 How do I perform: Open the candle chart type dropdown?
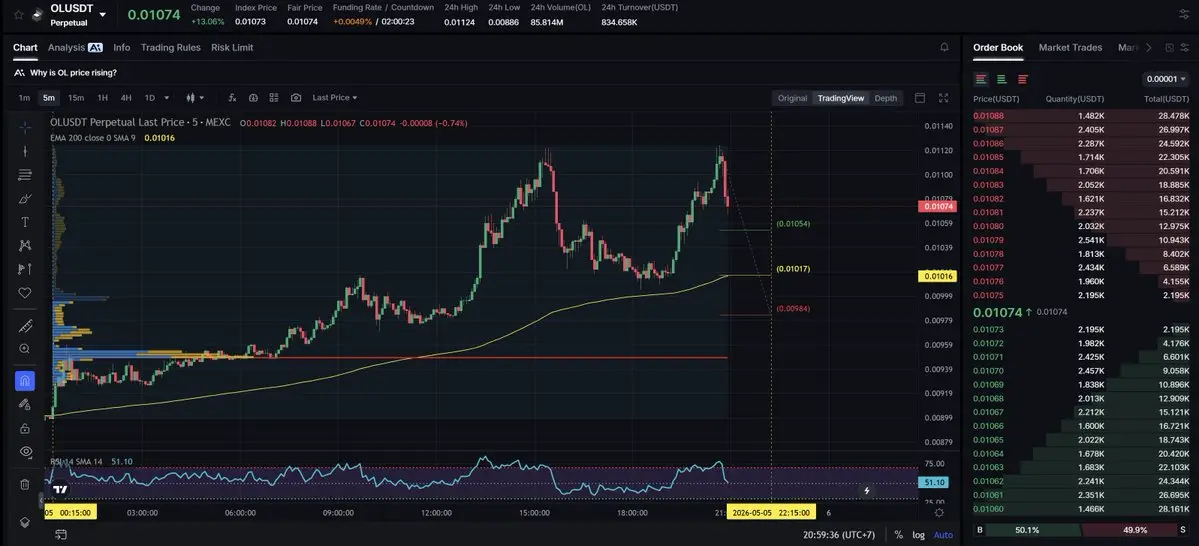(x=196, y=98)
